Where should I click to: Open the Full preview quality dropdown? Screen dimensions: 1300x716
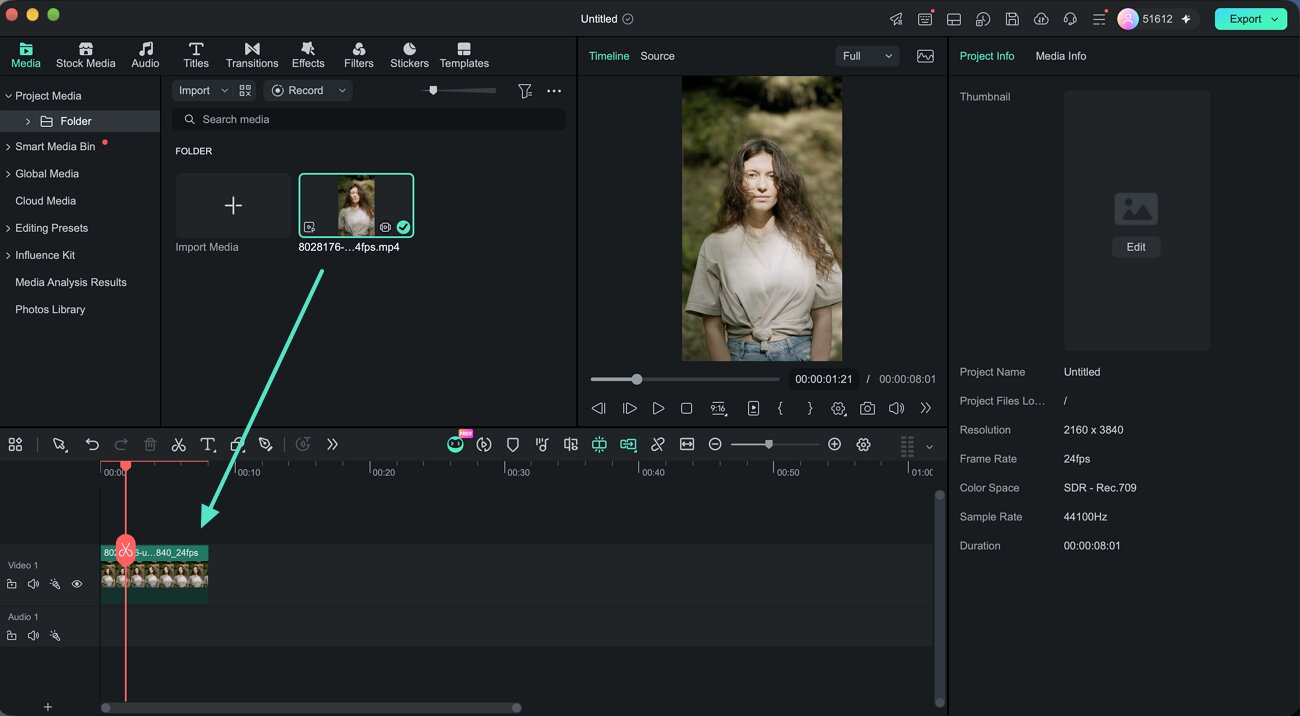867,56
